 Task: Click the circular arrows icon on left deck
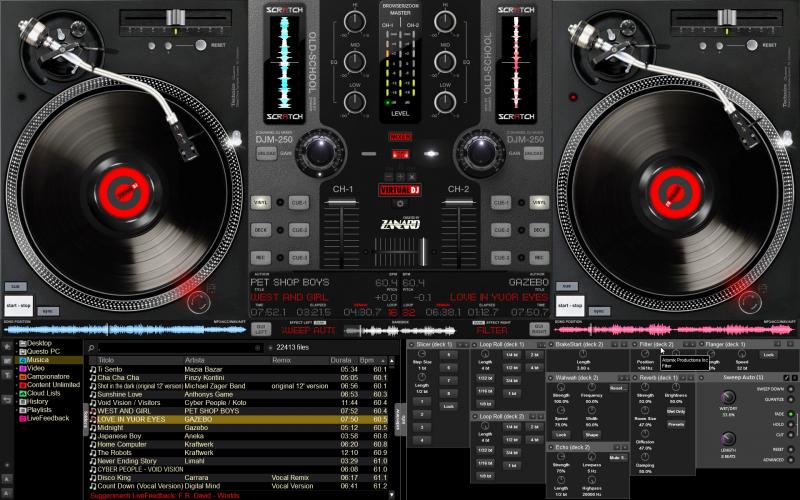pos(198,303)
